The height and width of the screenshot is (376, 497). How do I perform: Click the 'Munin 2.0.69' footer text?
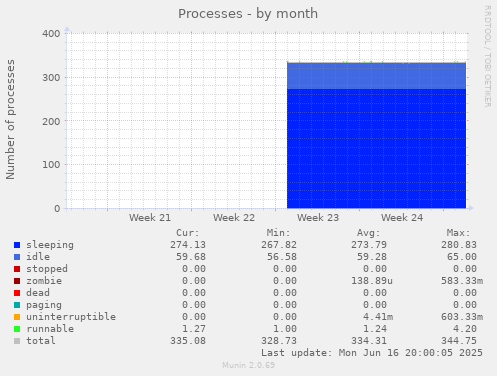click(249, 365)
